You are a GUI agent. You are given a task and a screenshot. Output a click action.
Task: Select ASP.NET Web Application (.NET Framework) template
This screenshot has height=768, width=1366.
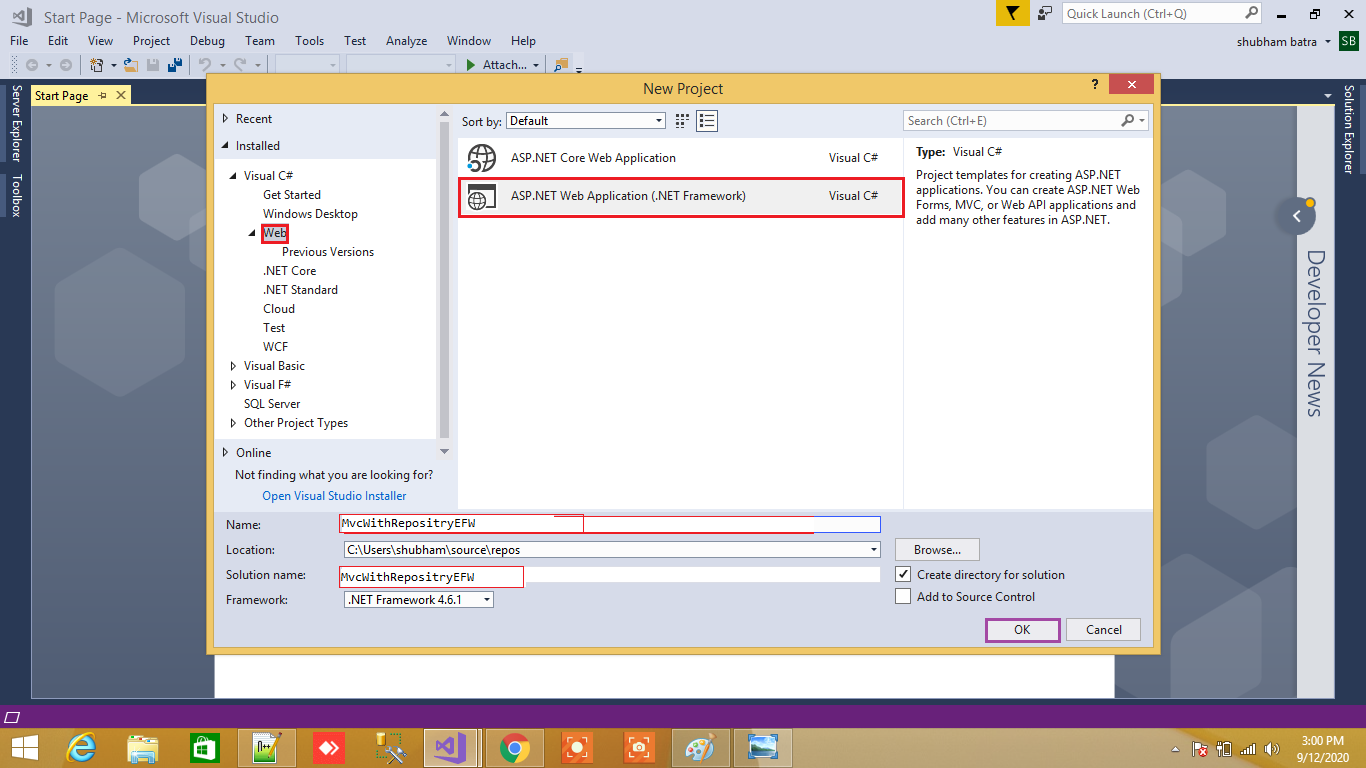681,197
